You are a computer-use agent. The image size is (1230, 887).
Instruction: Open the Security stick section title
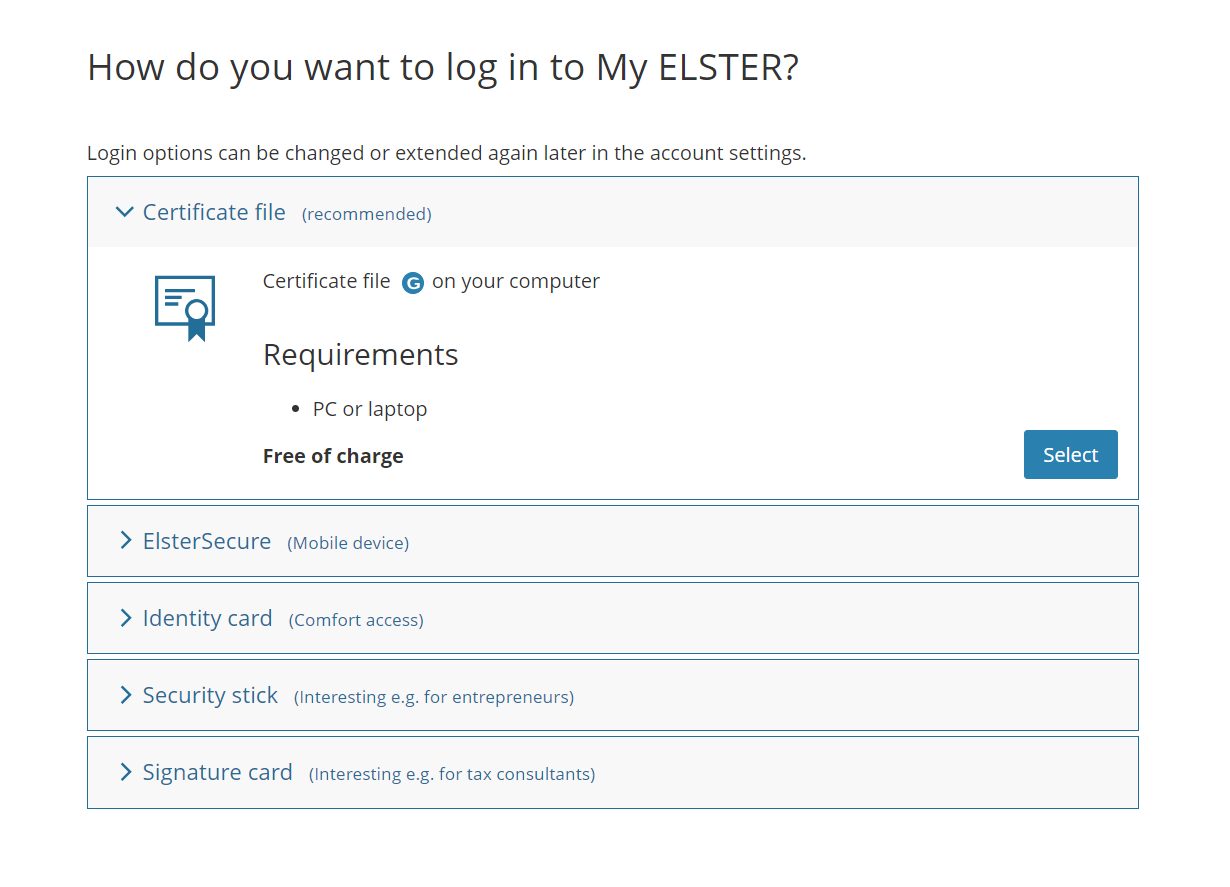pyautogui.click(x=210, y=695)
